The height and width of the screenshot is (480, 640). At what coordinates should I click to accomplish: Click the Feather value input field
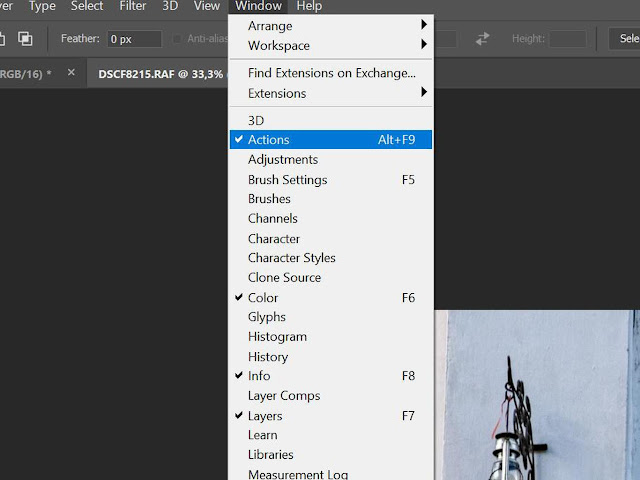coord(134,39)
